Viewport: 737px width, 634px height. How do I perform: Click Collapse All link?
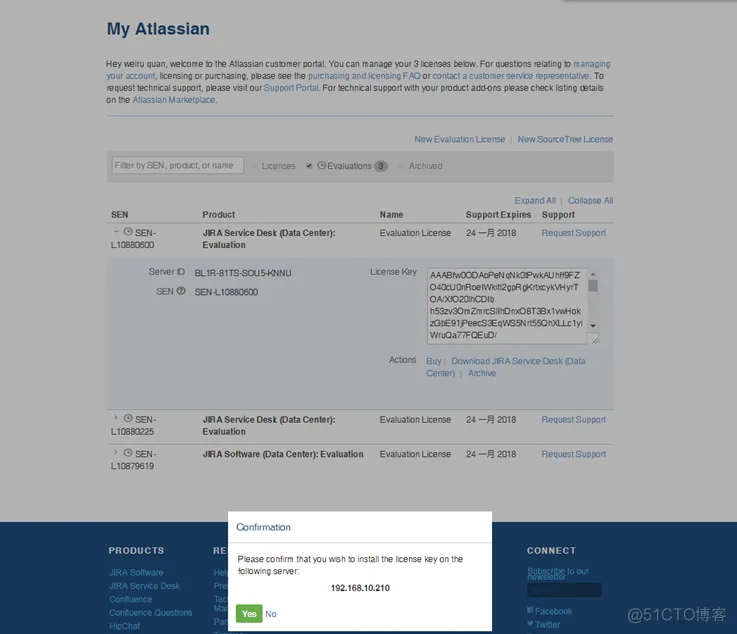pyautogui.click(x=590, y=201)
